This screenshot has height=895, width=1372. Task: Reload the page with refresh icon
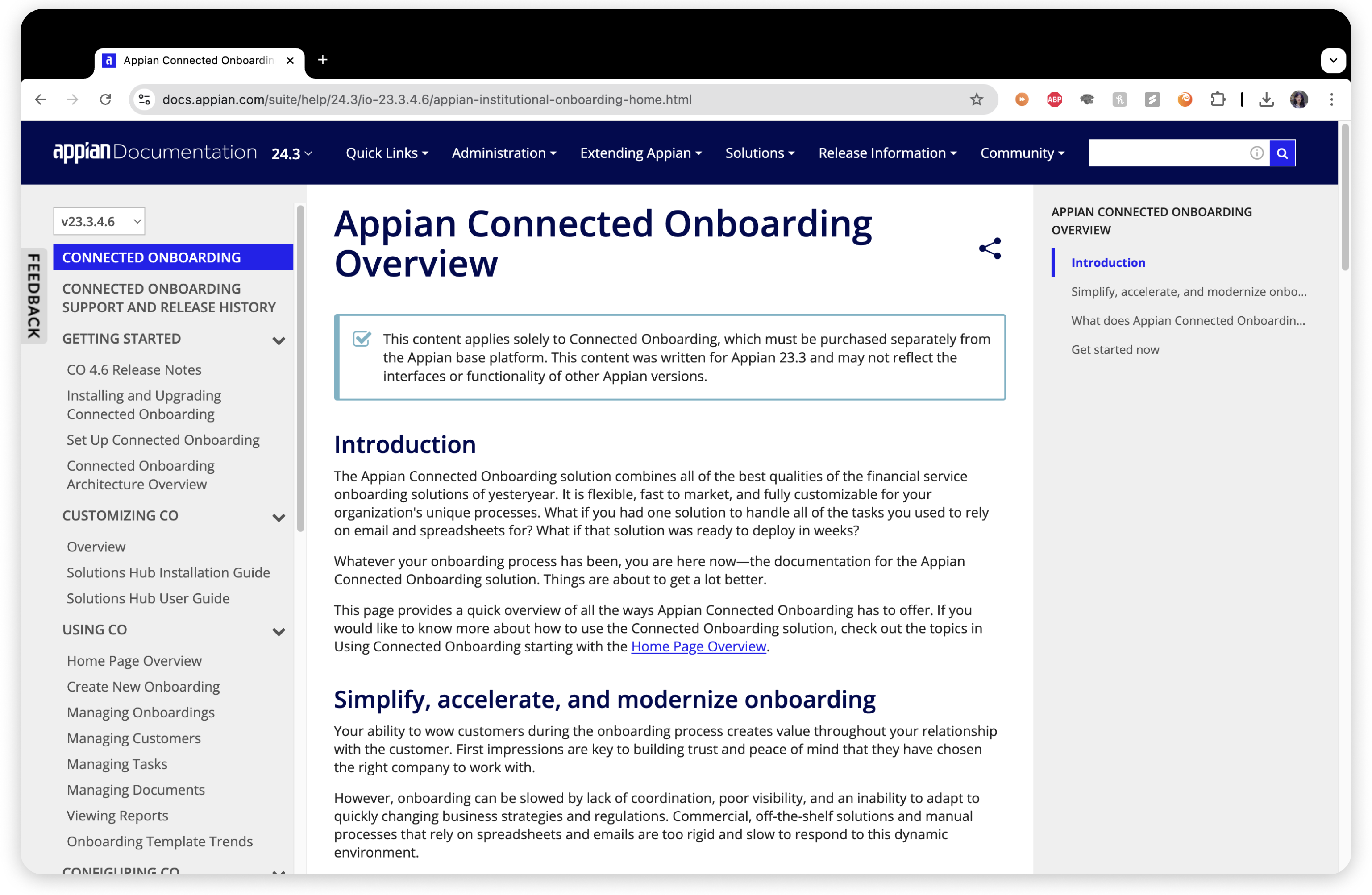tap(105, 99)
